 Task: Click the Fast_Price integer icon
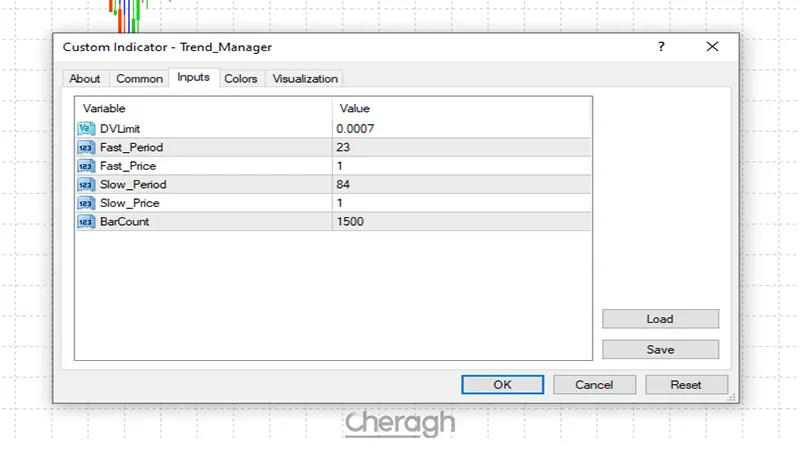tap(85, 166)
